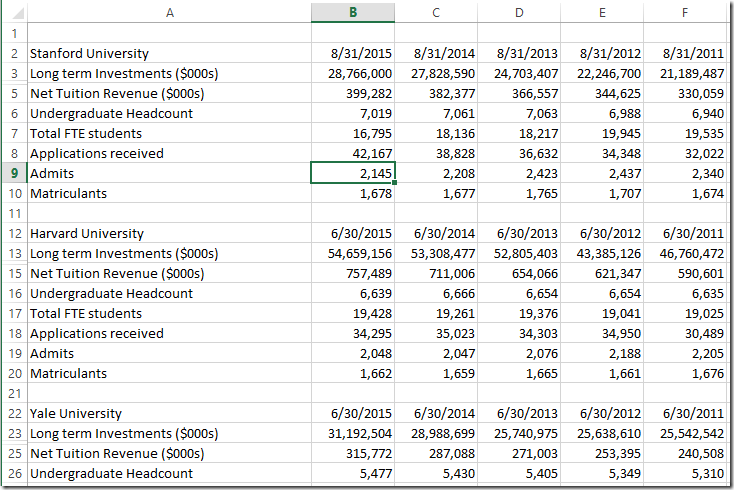Click the Stanford University cell

pos(169,53)
